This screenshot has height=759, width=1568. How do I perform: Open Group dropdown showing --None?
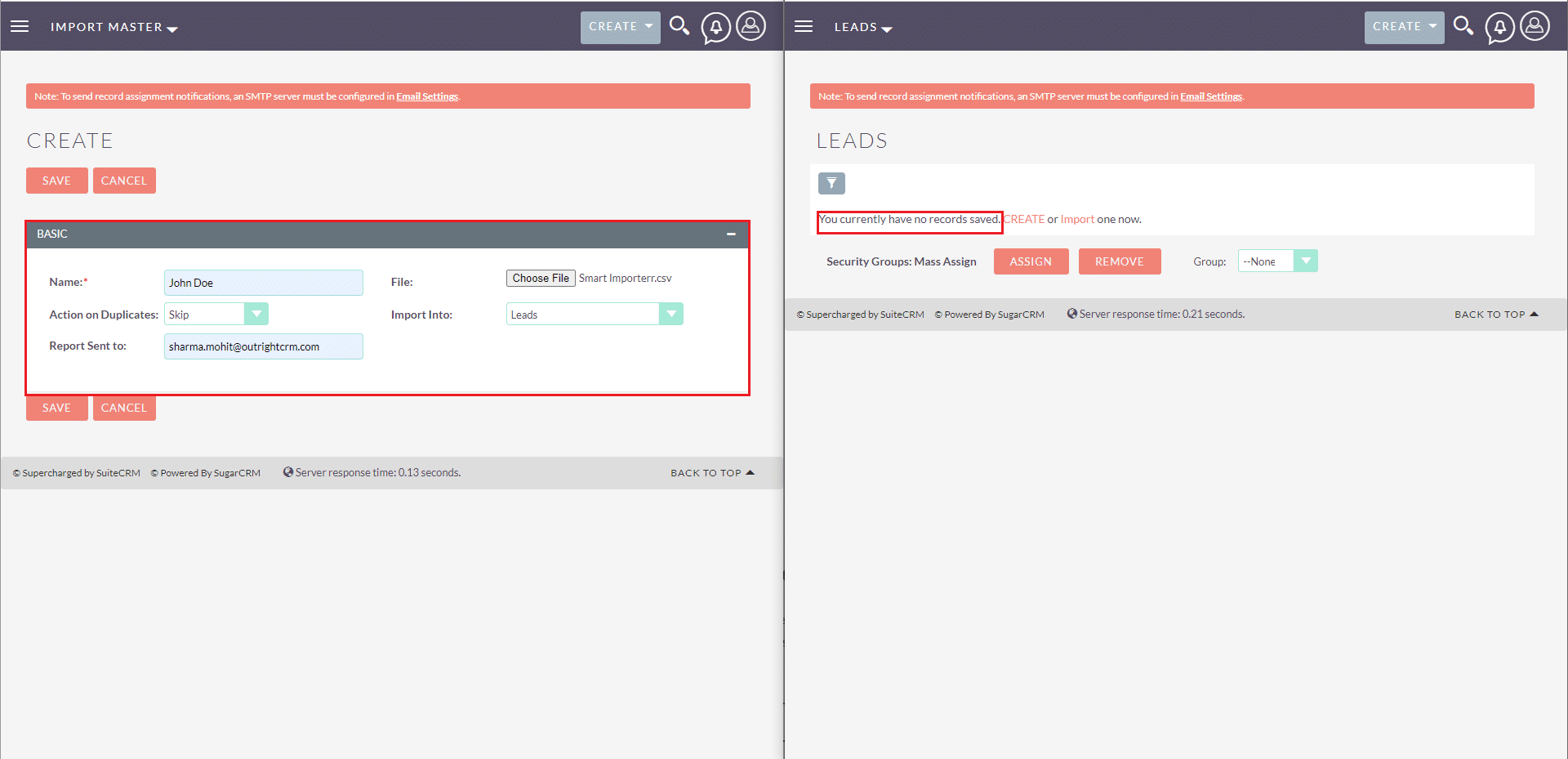(1278, 261)
